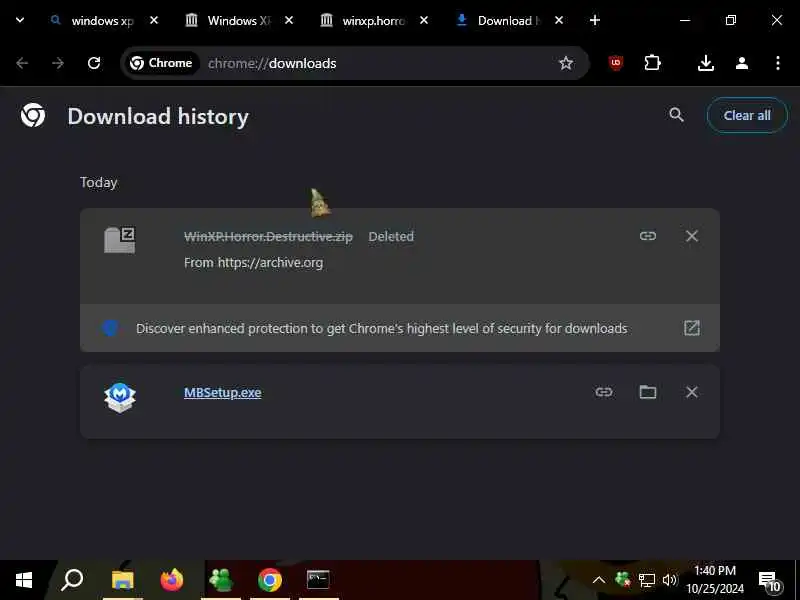Copy download link for MBSetup.exe
This screenshot has width=800, height=600.
604,392
